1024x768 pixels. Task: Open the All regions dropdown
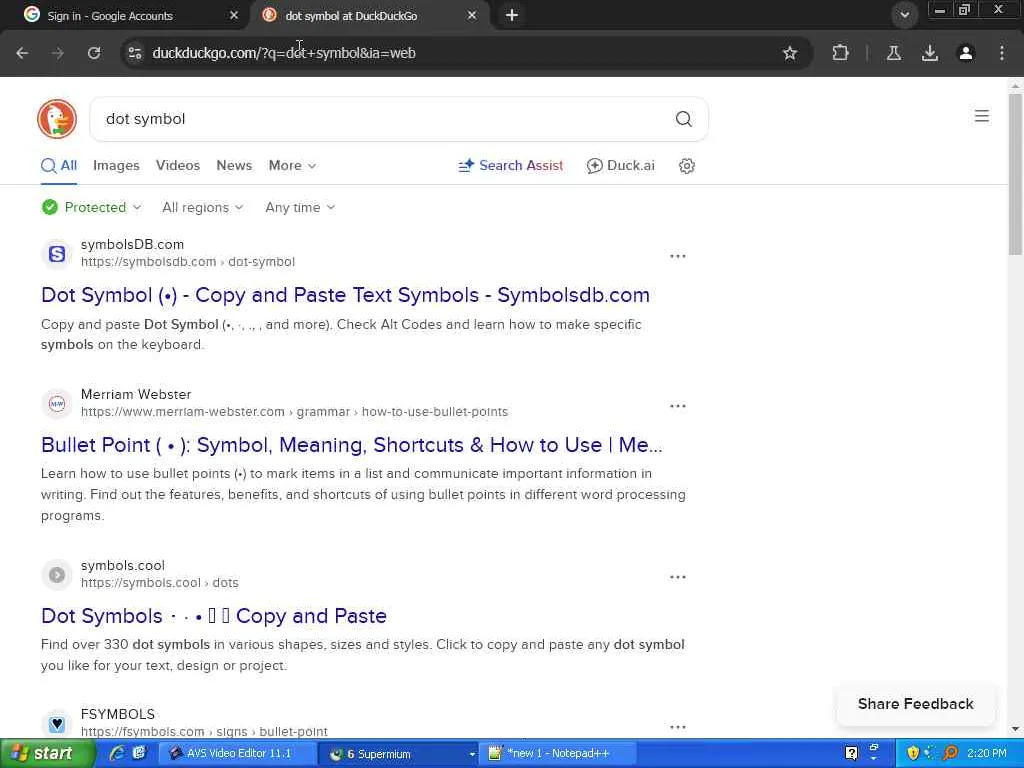click(202, 208)
